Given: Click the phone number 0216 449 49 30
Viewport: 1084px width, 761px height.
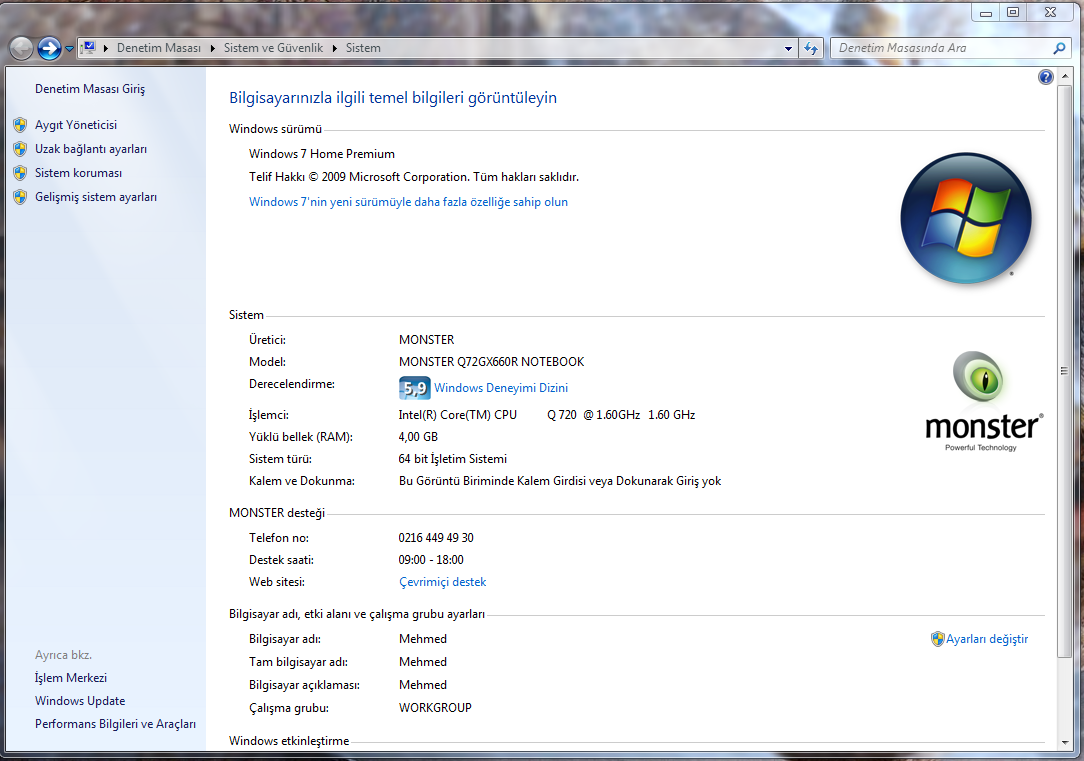Looking at the screenshot, I should point(436,538).
